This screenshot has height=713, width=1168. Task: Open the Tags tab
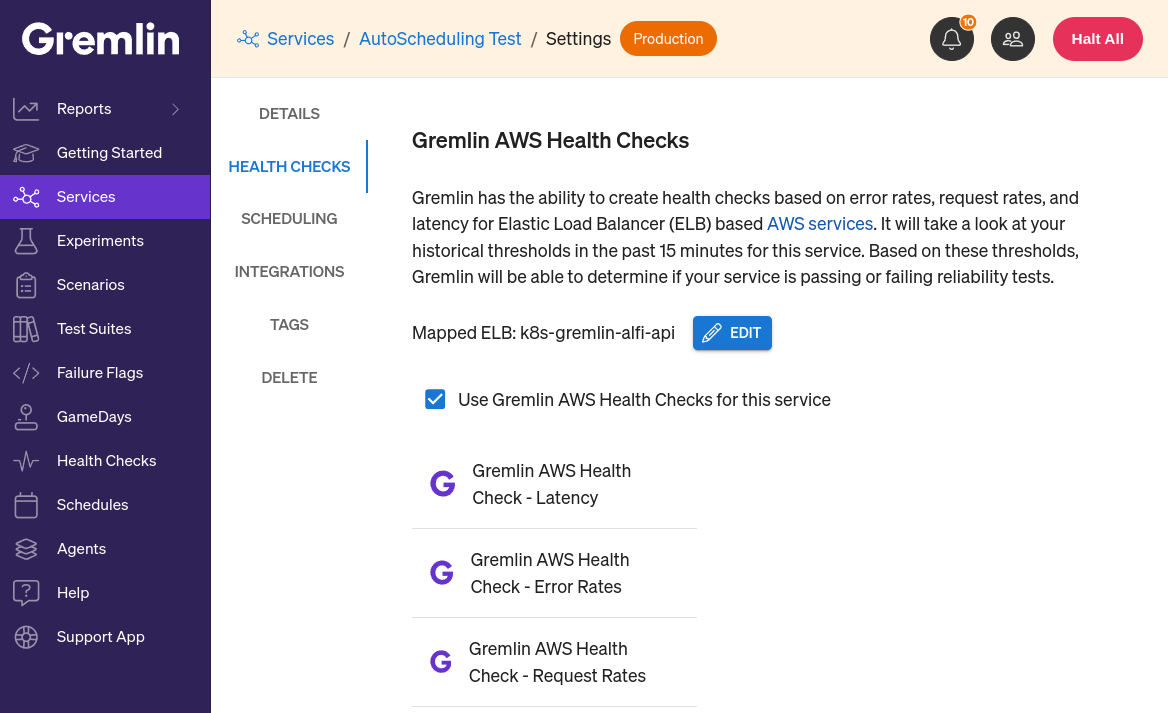(x=289, y=325)
